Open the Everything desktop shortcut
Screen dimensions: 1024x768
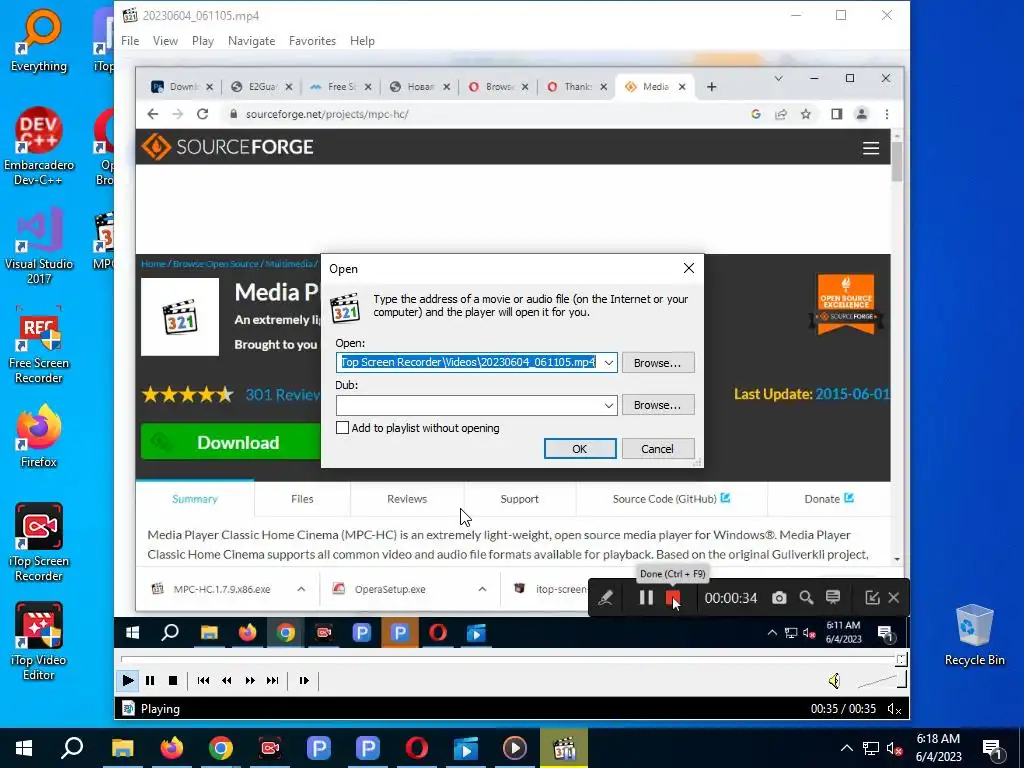[x=39, y=40]
